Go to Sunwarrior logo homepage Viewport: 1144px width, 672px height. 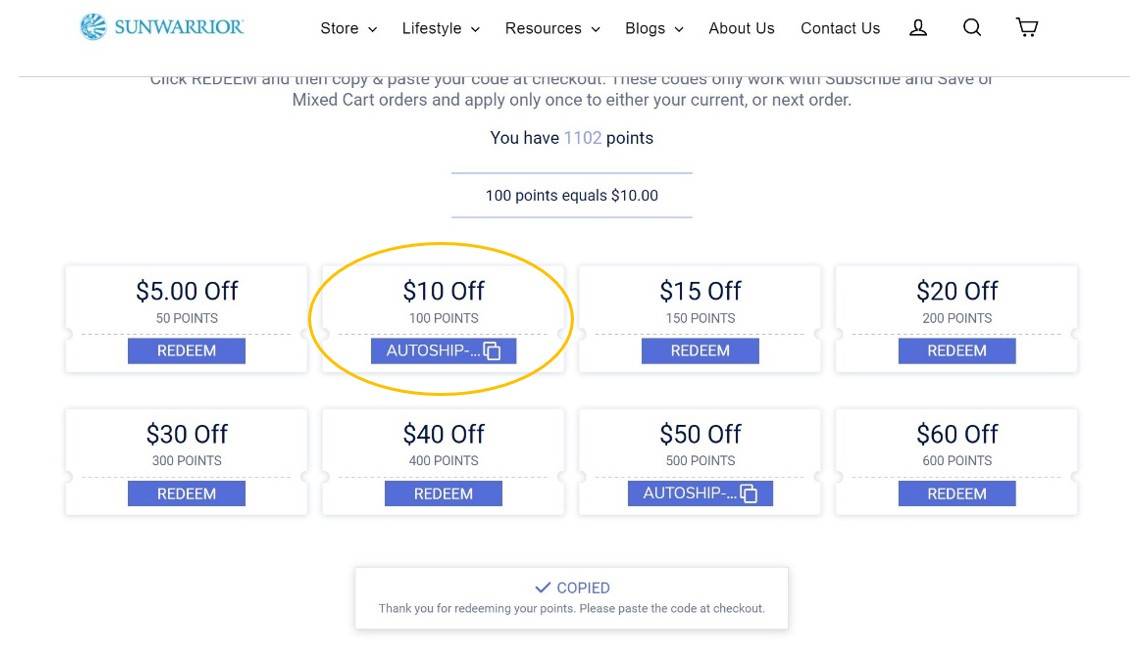tap(162, 27)
